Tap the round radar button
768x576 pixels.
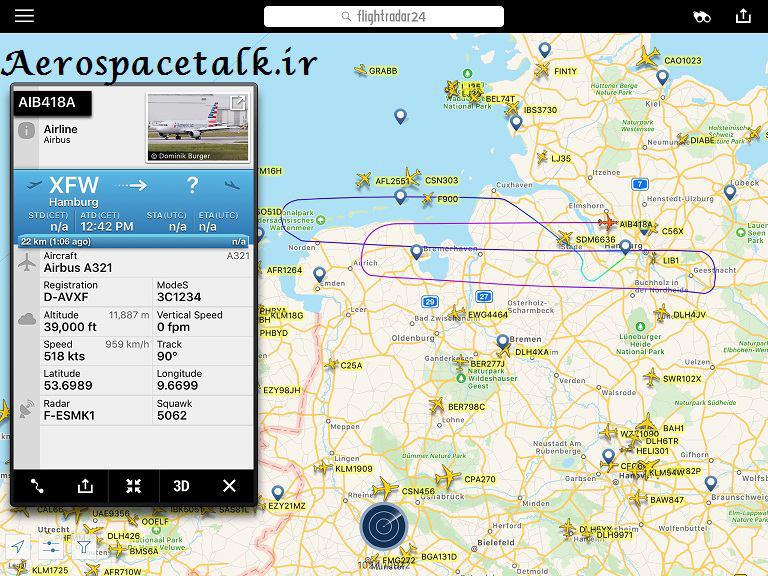(384, 527)
